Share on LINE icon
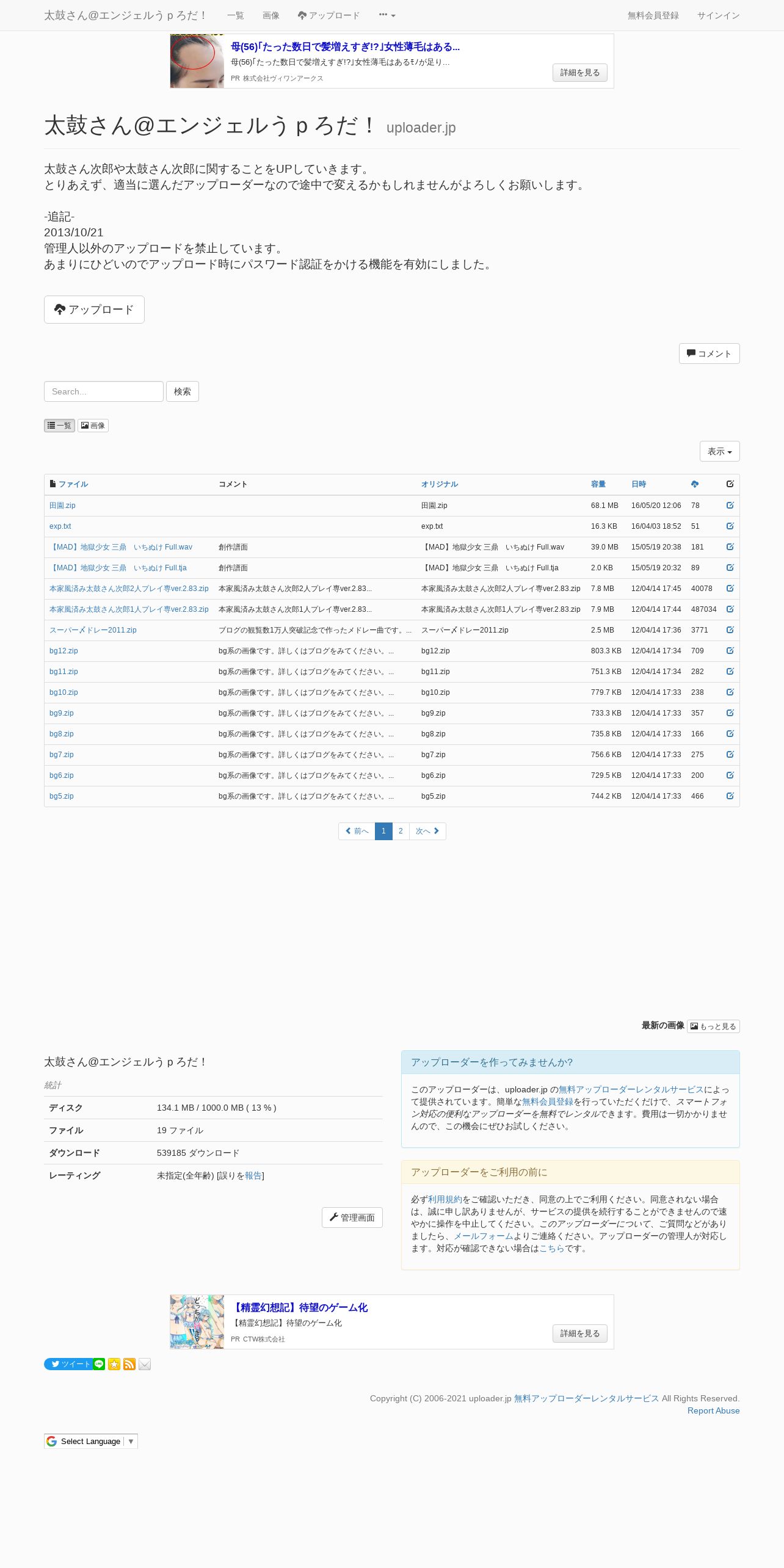The height and width of the screenshot is (1568, 784). (99, 1364)
